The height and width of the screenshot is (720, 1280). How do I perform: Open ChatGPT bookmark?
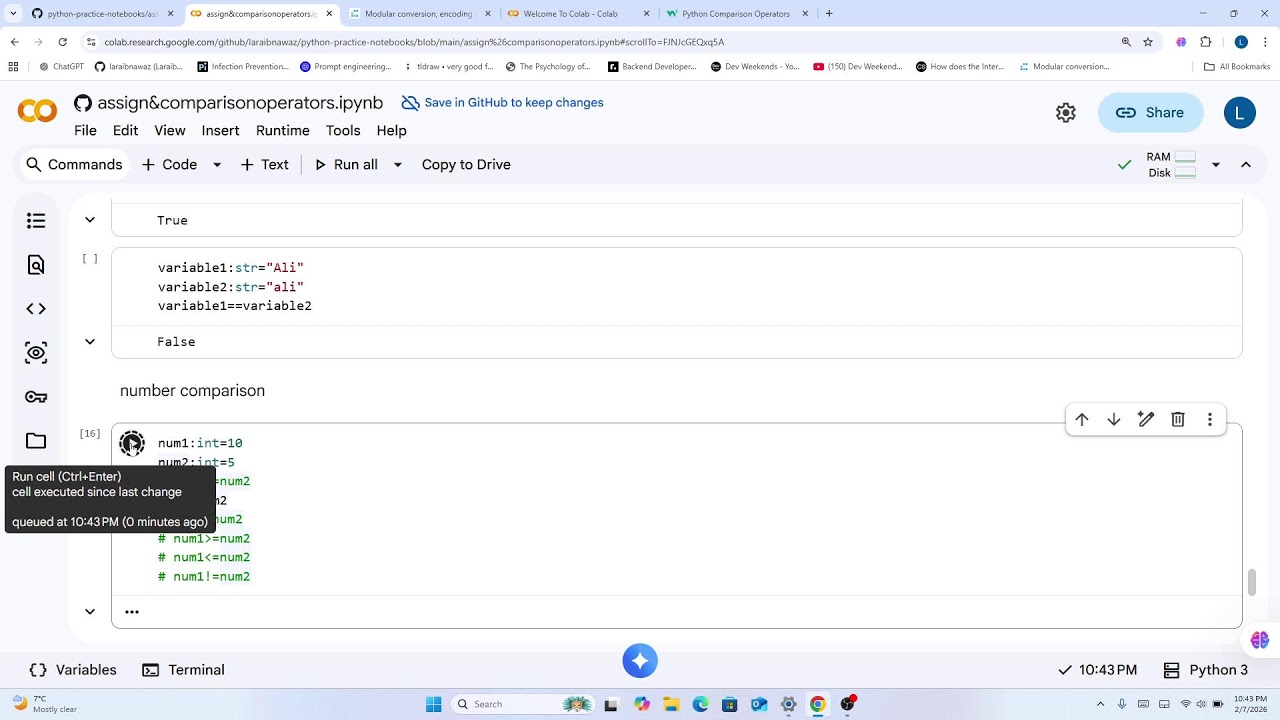tap(61, 67)
